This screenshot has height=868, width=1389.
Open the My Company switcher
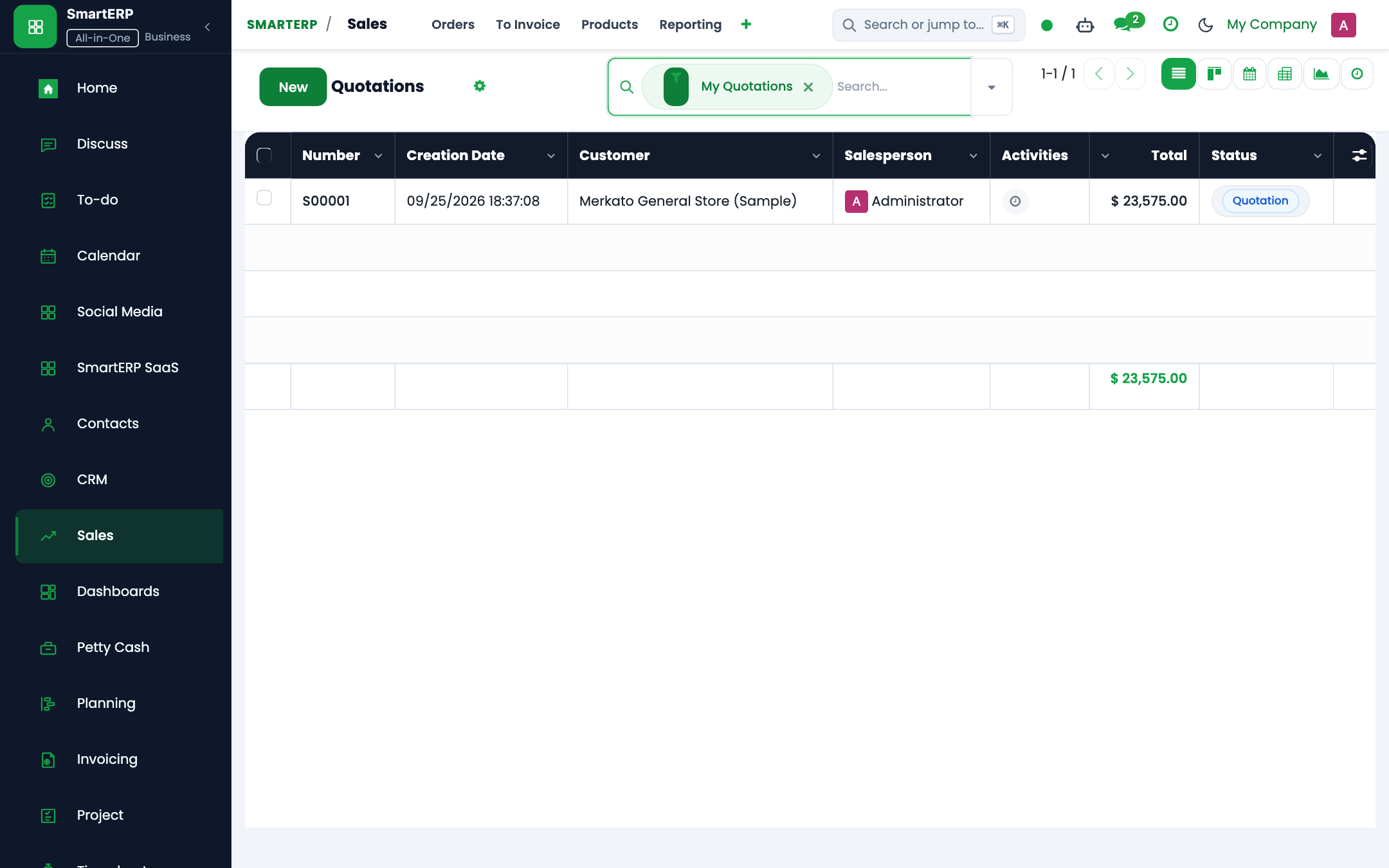point(1271,24)
